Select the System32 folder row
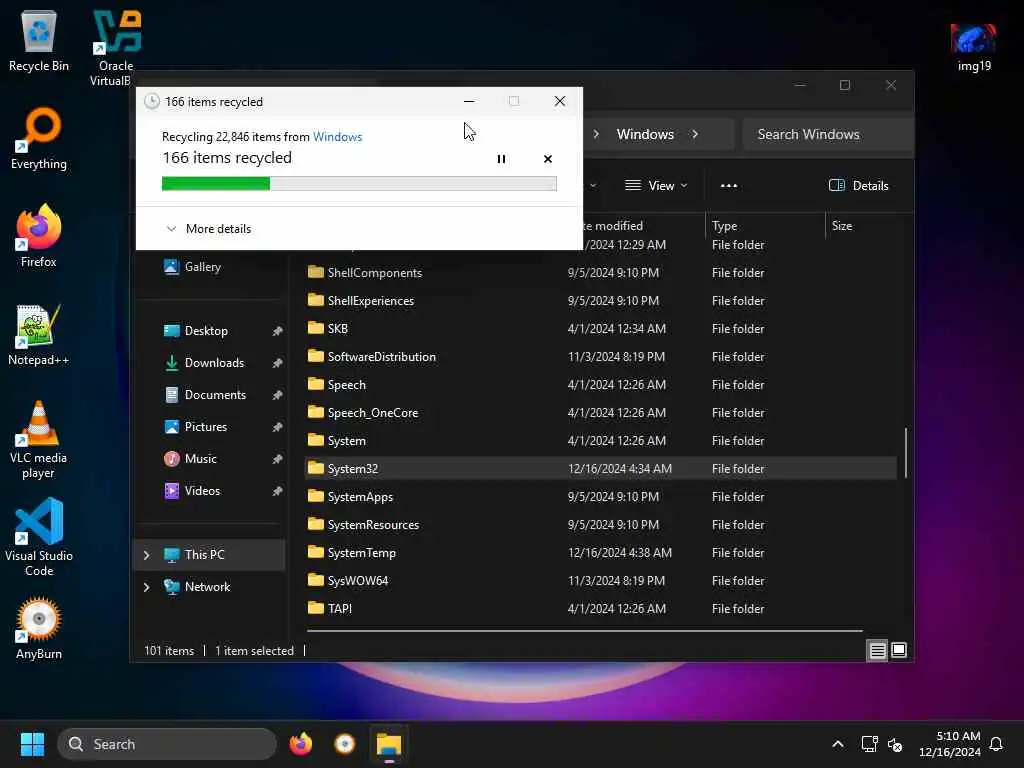The width and height of the screenshot is (1024, 768). (x=601, y=468)
